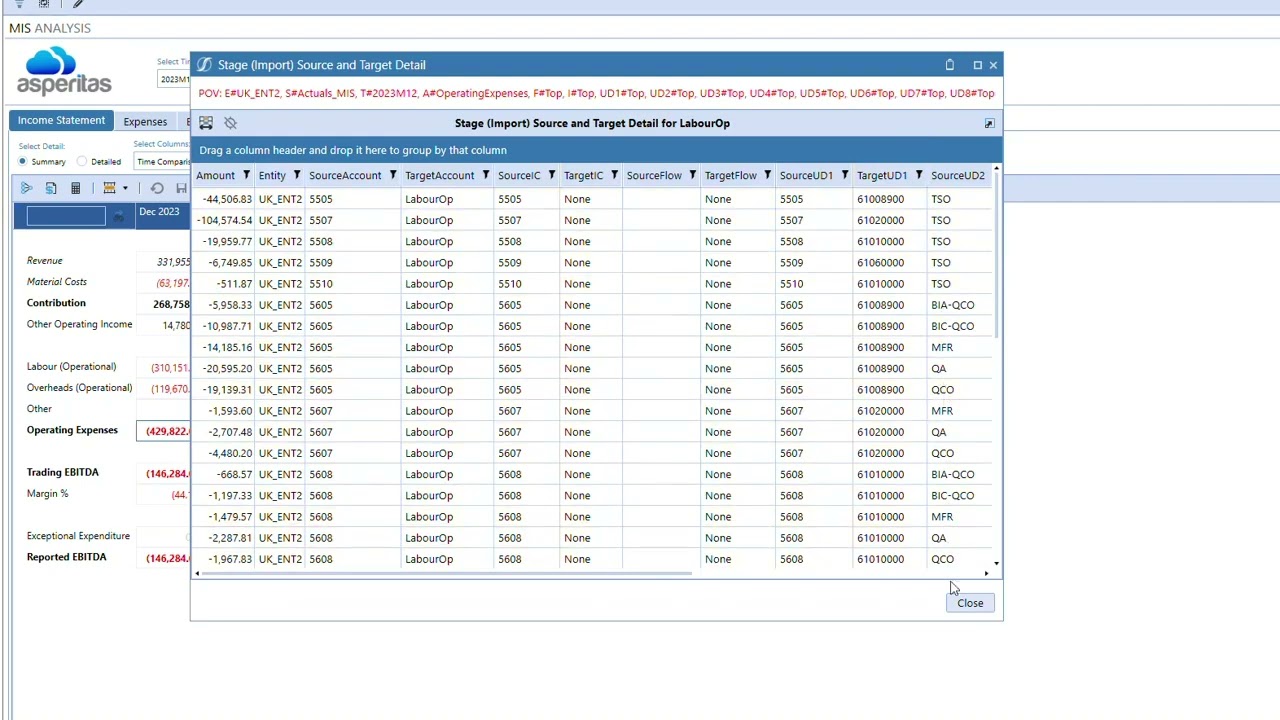Filter the Entity column
Viewport: 1280px width, 720px height.
pos(297,176)
